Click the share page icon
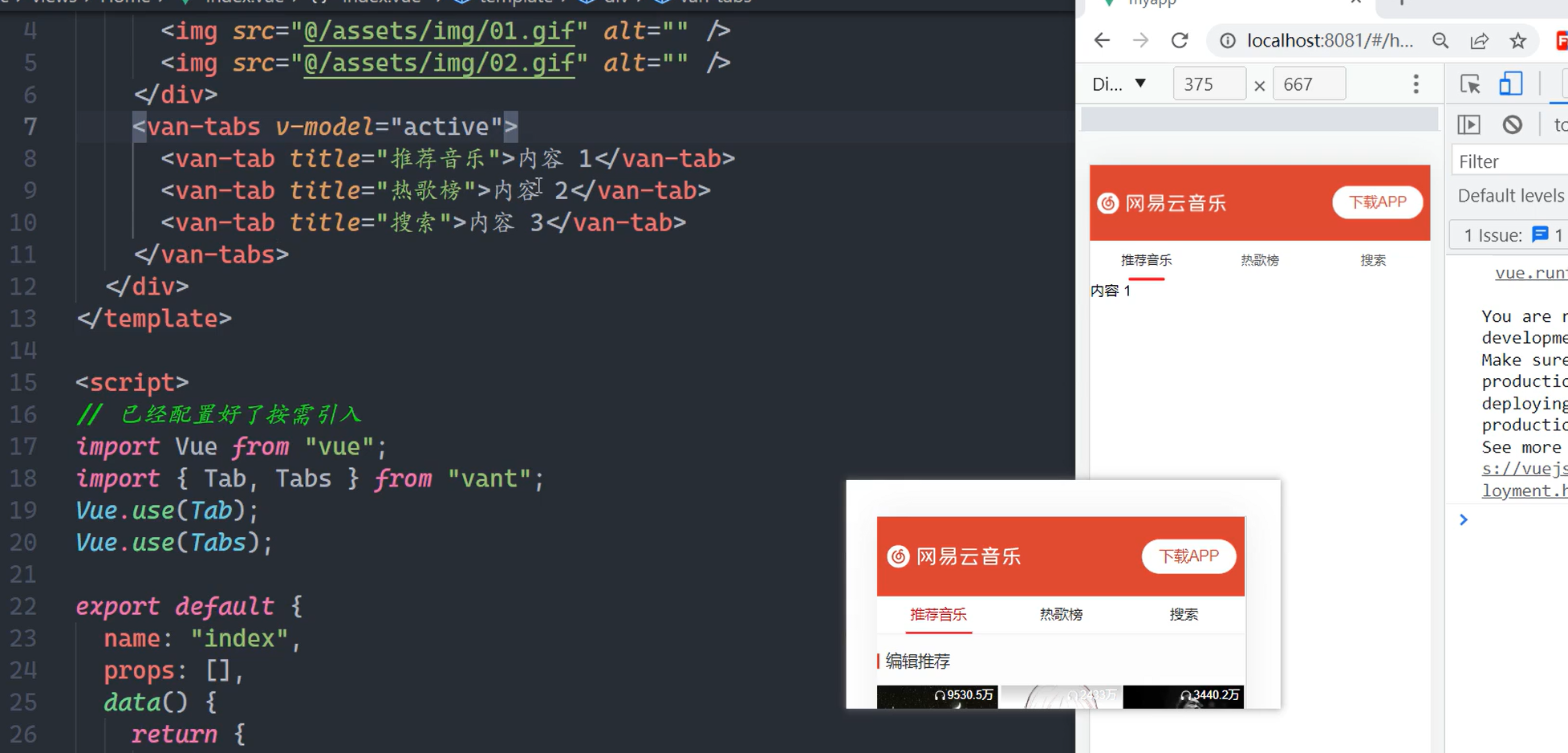This screenshot has height=753, width=1568. (x=1479, y=40)
